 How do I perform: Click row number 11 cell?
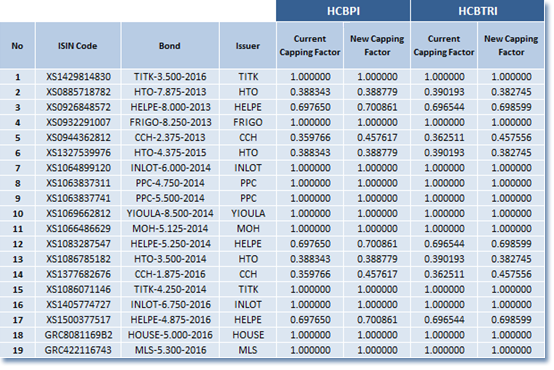click(x=17, y=229)
